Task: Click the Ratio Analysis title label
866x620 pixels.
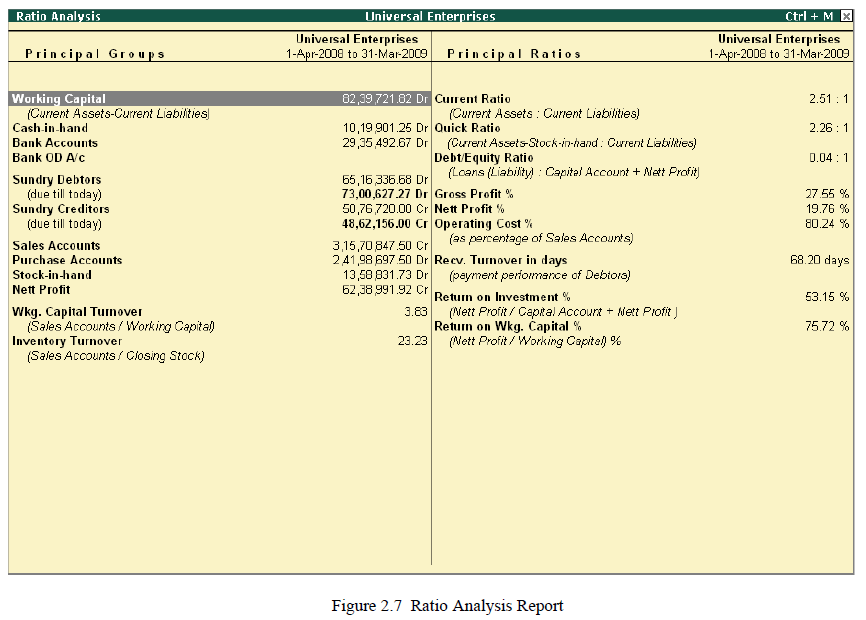Action: [x=58, y=16]
